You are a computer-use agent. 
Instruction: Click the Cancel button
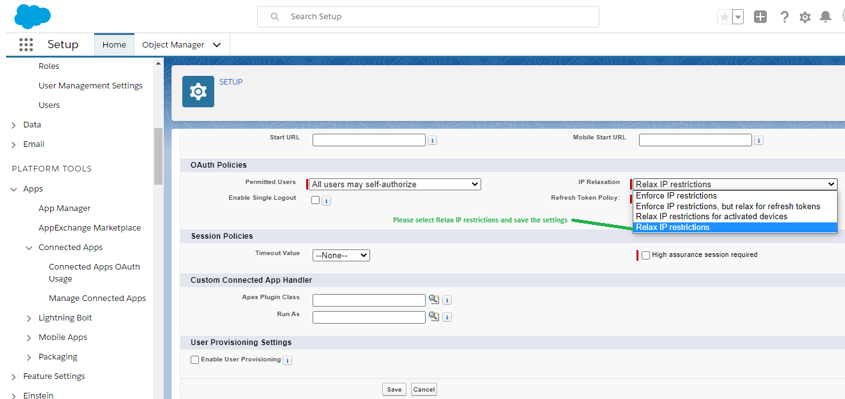point(424,389)
